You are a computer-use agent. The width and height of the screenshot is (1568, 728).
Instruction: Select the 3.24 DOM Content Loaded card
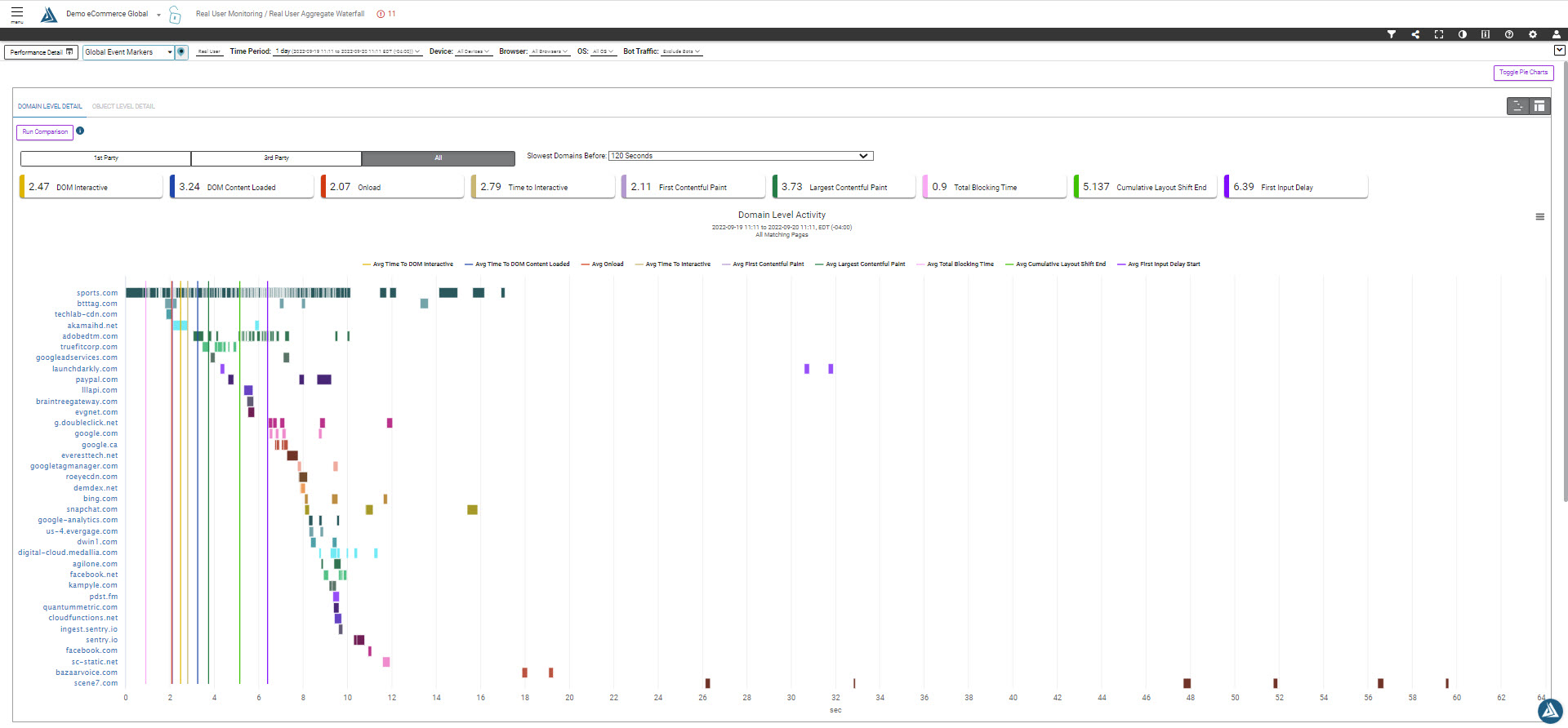(x=242, y=187)
